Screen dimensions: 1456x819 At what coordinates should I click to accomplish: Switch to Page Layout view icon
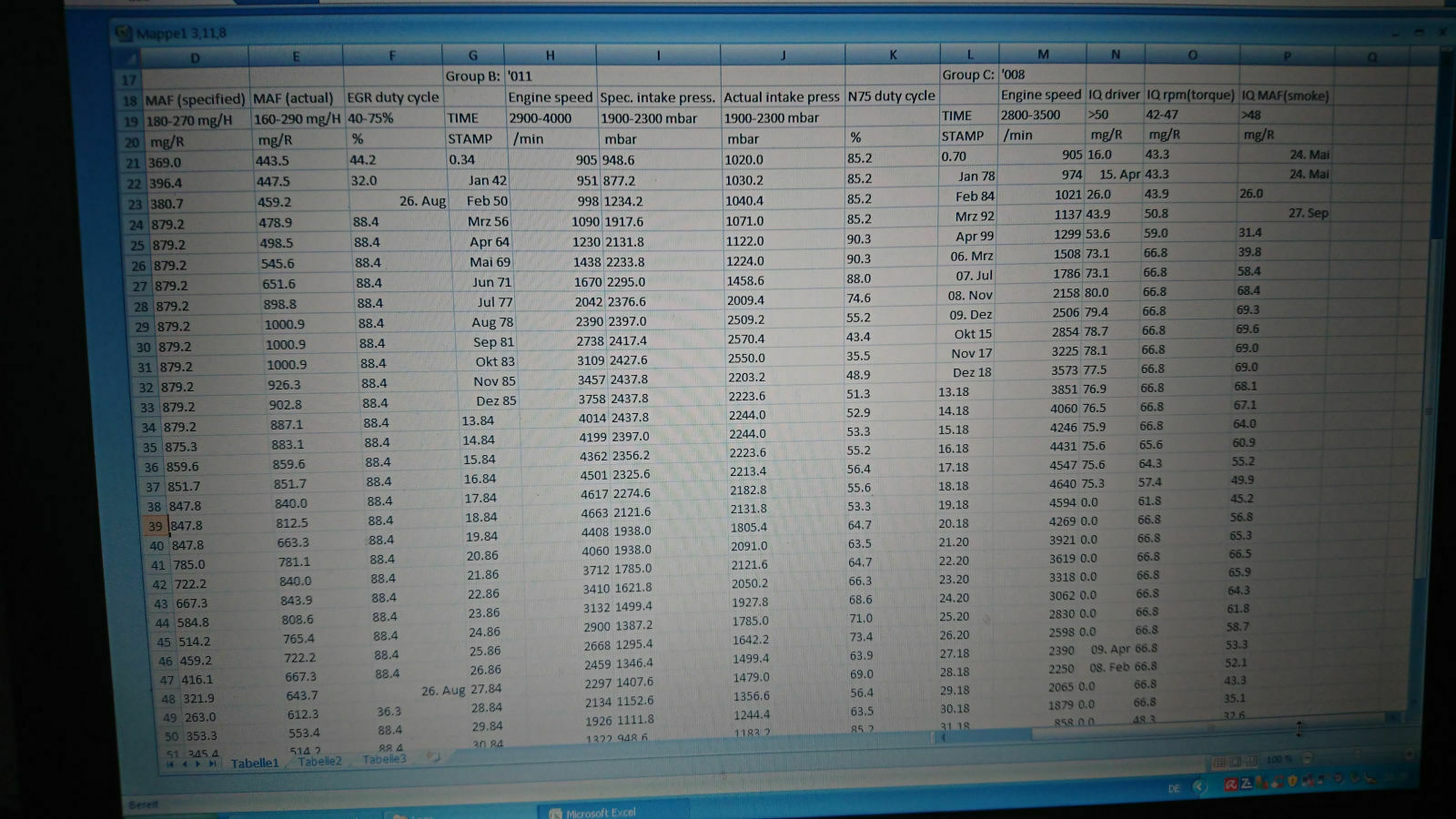tap(1236, 761)
